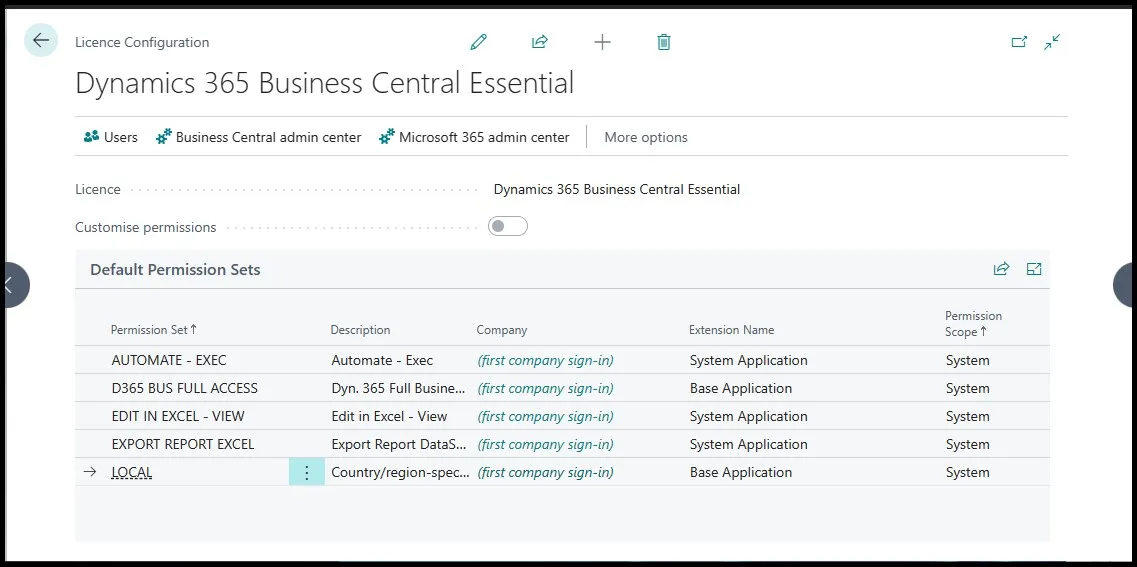
Task: Click System scope cell for LOCAL row
Action: click(967, 473)
